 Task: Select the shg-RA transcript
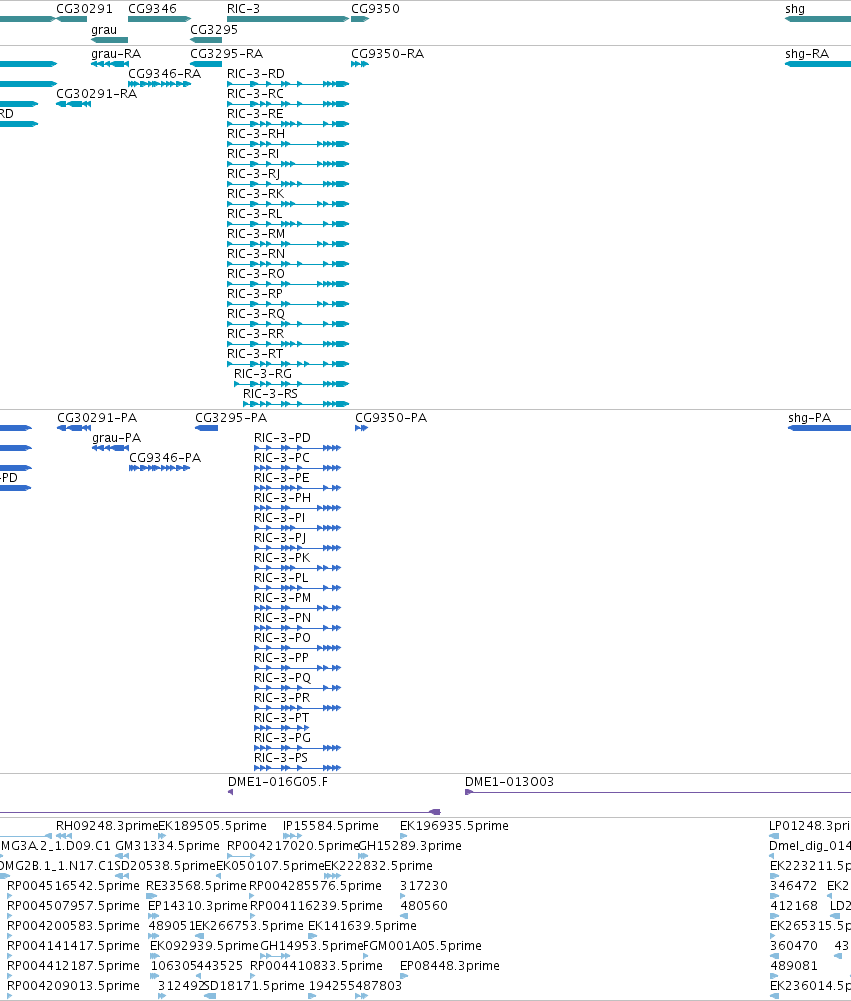coord(818,64)
